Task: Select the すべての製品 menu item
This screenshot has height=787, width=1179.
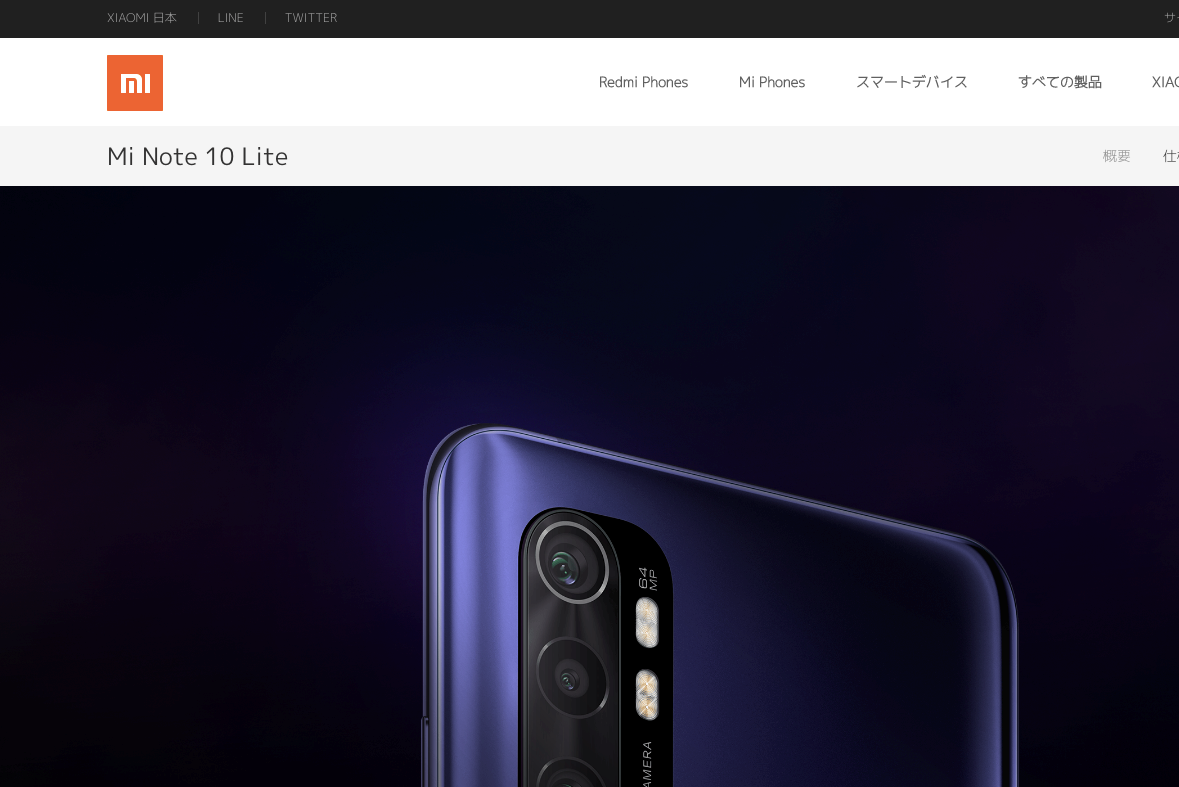Action: pyautogui.click(x=1059, y=82)
